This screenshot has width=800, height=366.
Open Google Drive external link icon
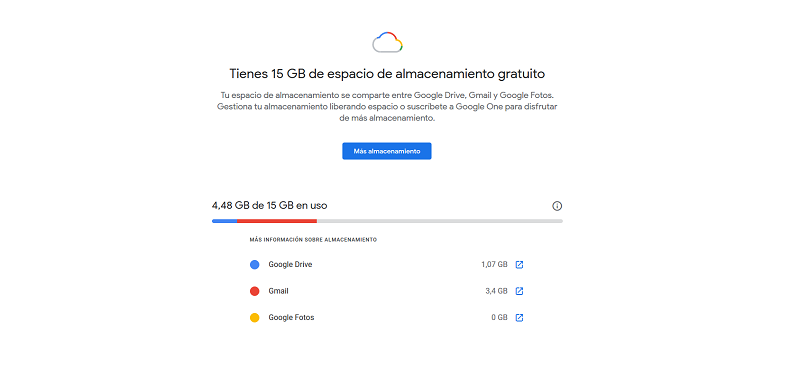point(519,265)
